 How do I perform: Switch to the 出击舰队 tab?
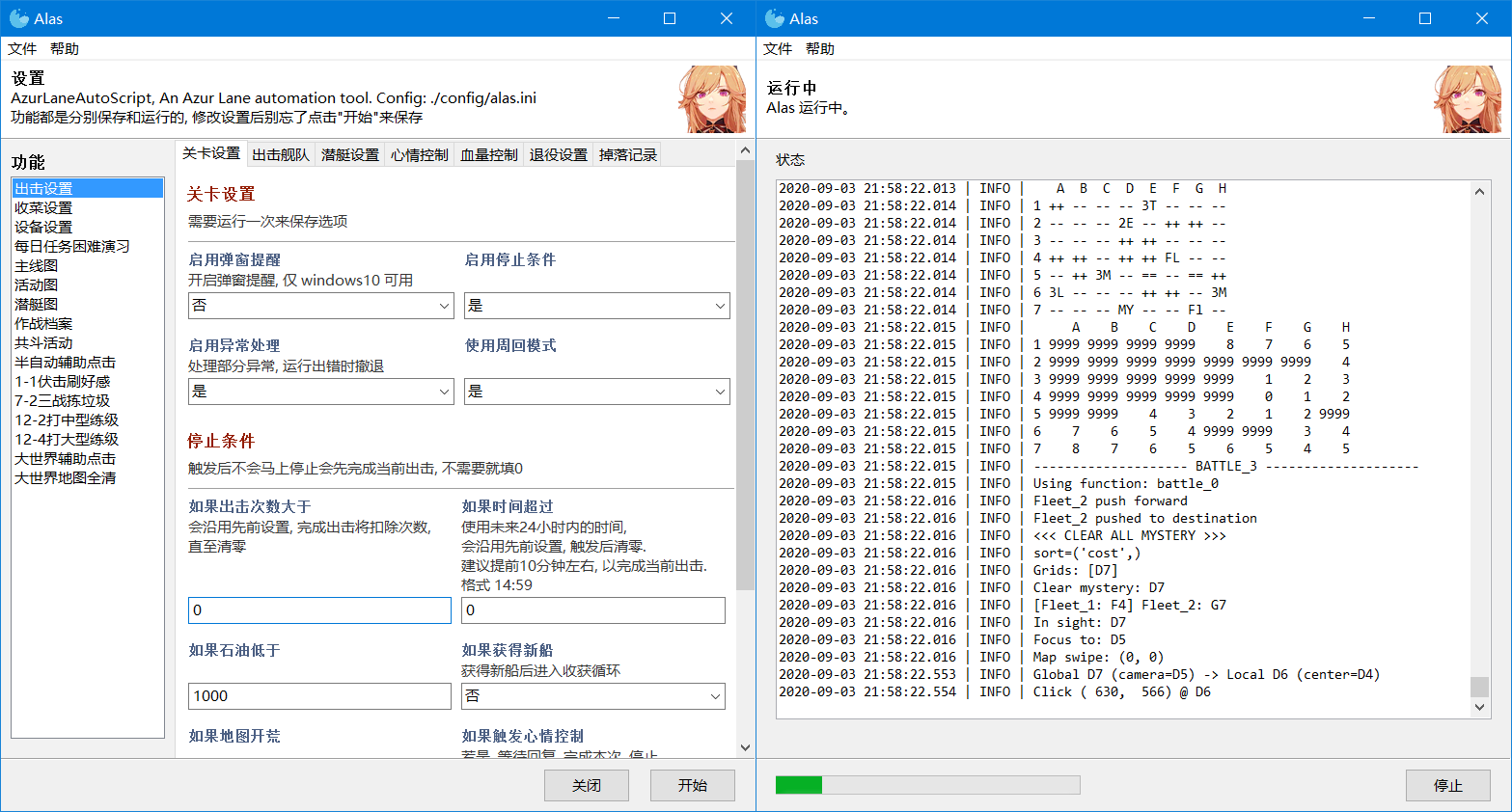(280, 153)
